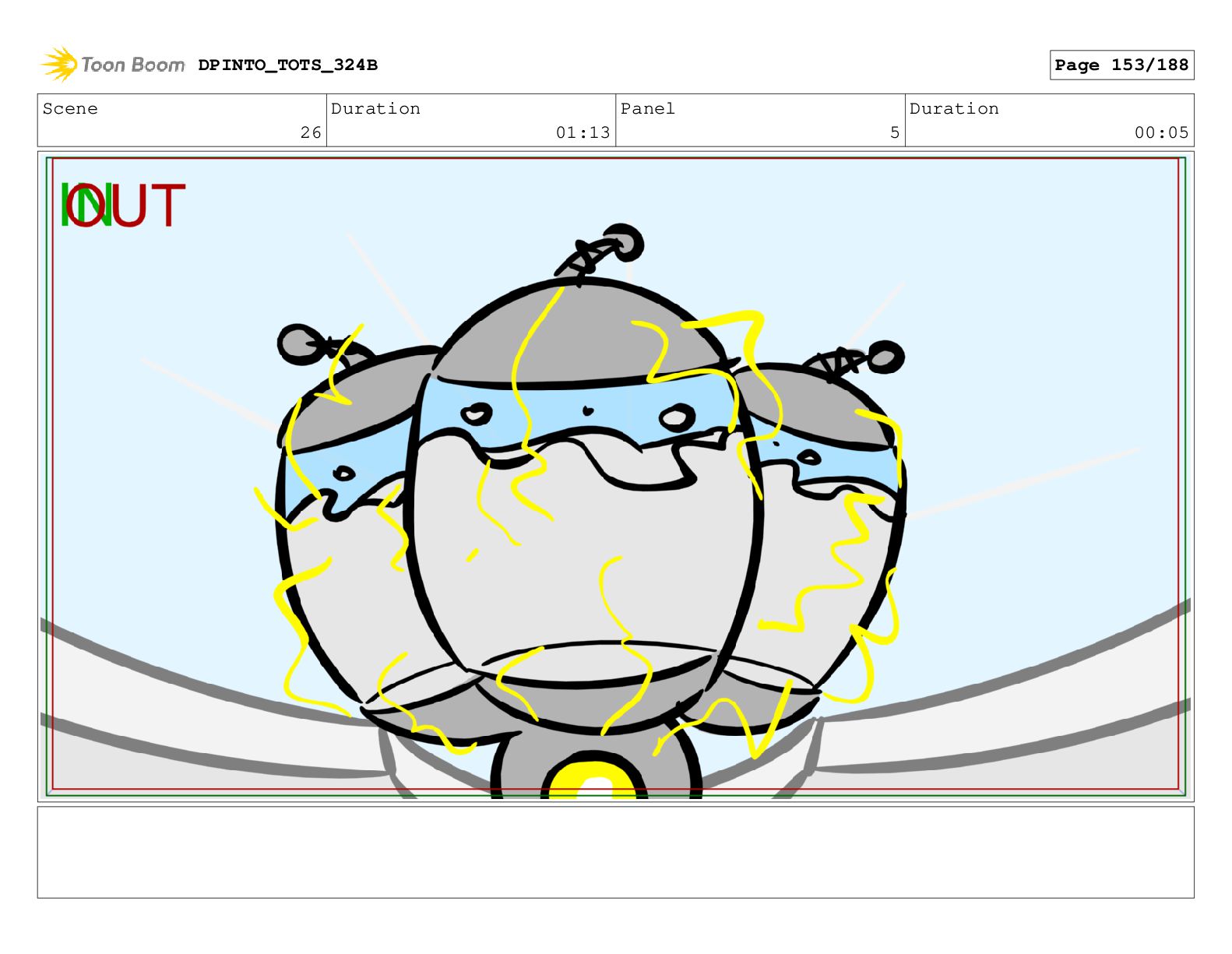Select scene number 26

pos(311,132)
